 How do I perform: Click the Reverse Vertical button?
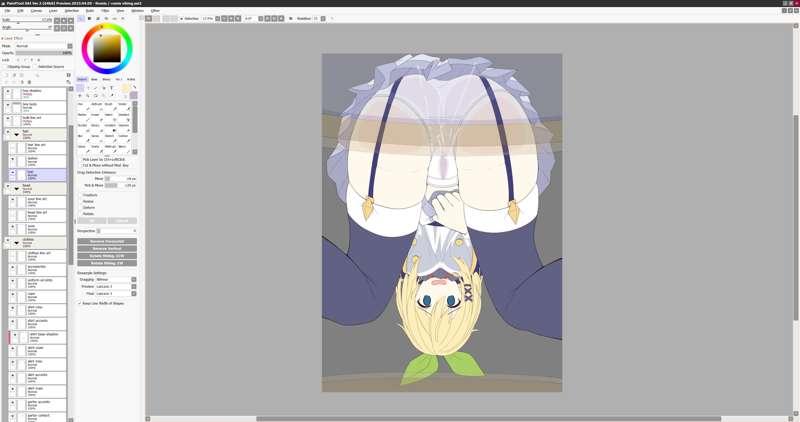pos(107,249)
